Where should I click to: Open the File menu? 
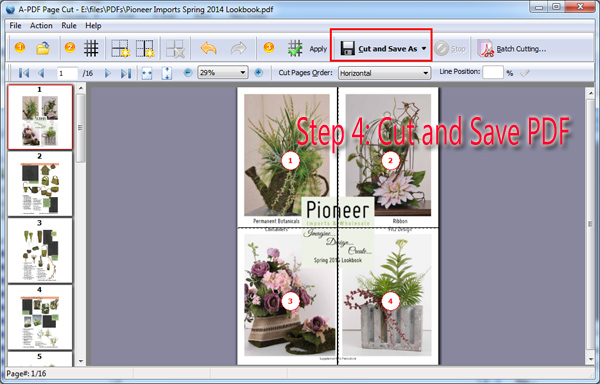coord(15,26)
